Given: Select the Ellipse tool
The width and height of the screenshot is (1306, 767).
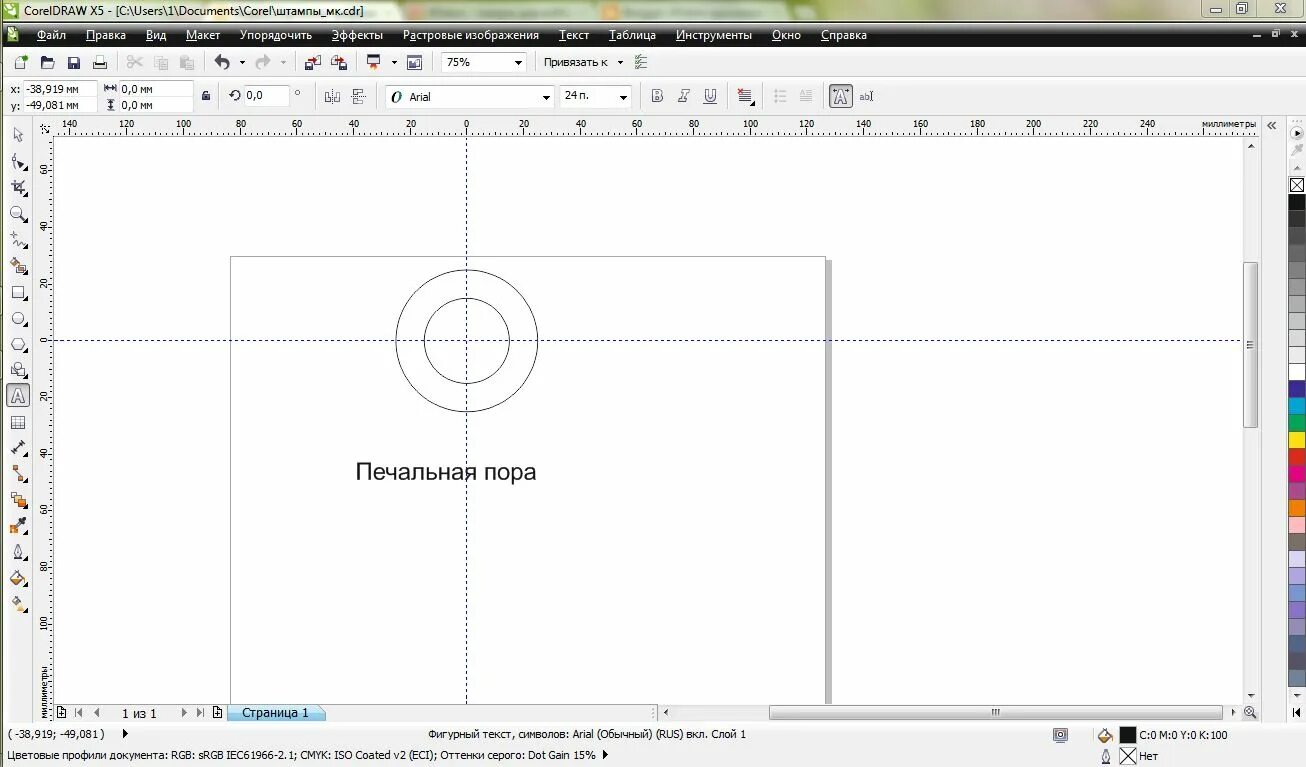Looking at the screenshot, I should click(18, 318).
